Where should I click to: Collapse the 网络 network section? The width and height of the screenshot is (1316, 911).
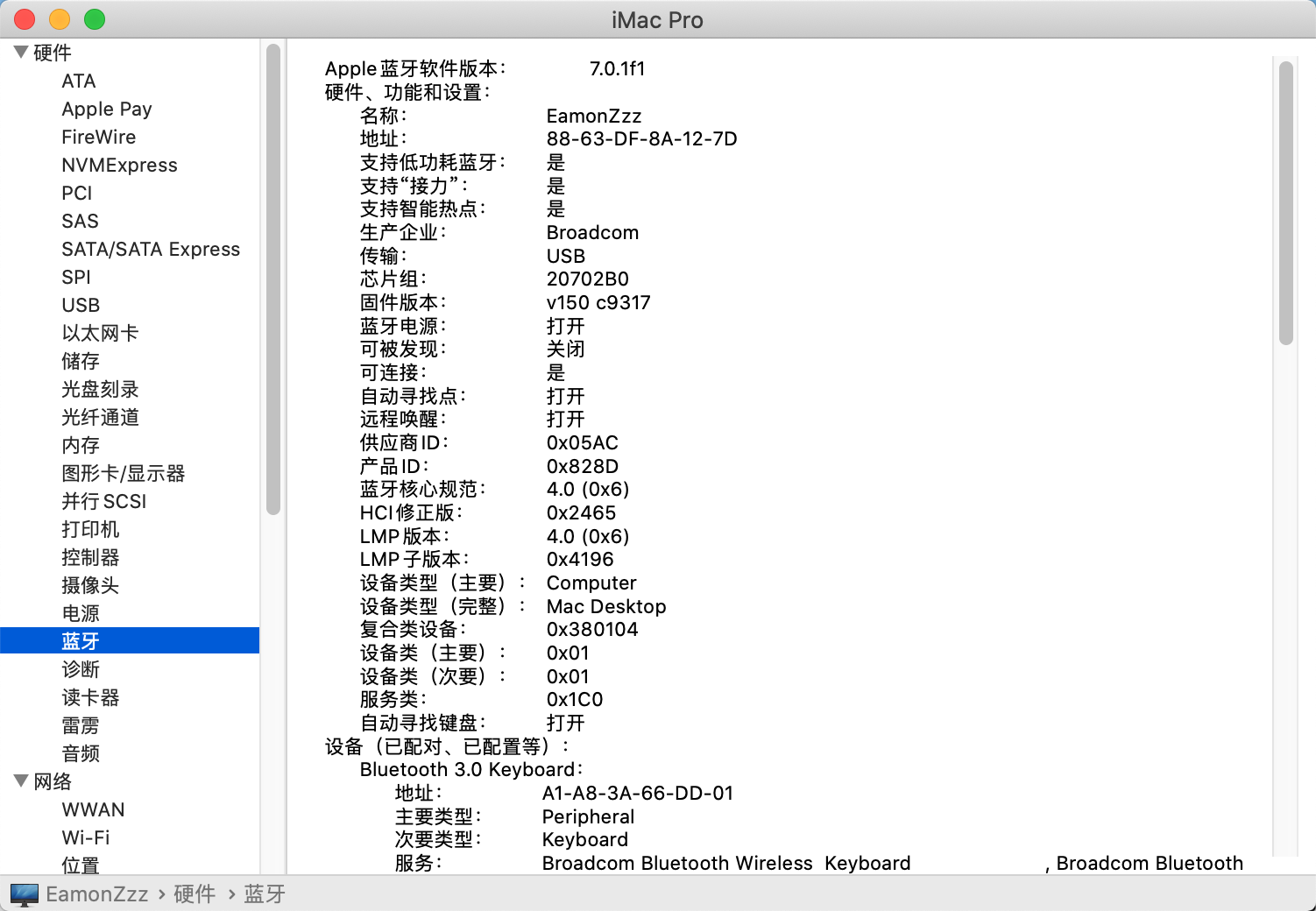(x=22, y=781)
